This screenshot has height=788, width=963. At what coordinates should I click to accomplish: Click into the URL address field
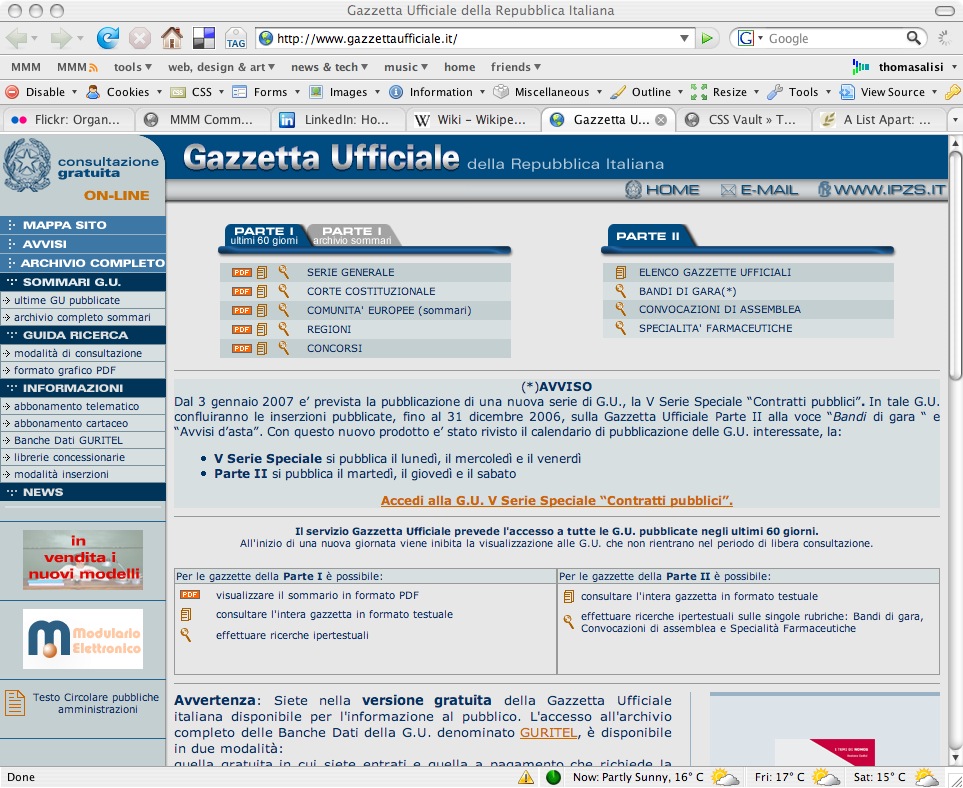point(480,39)
